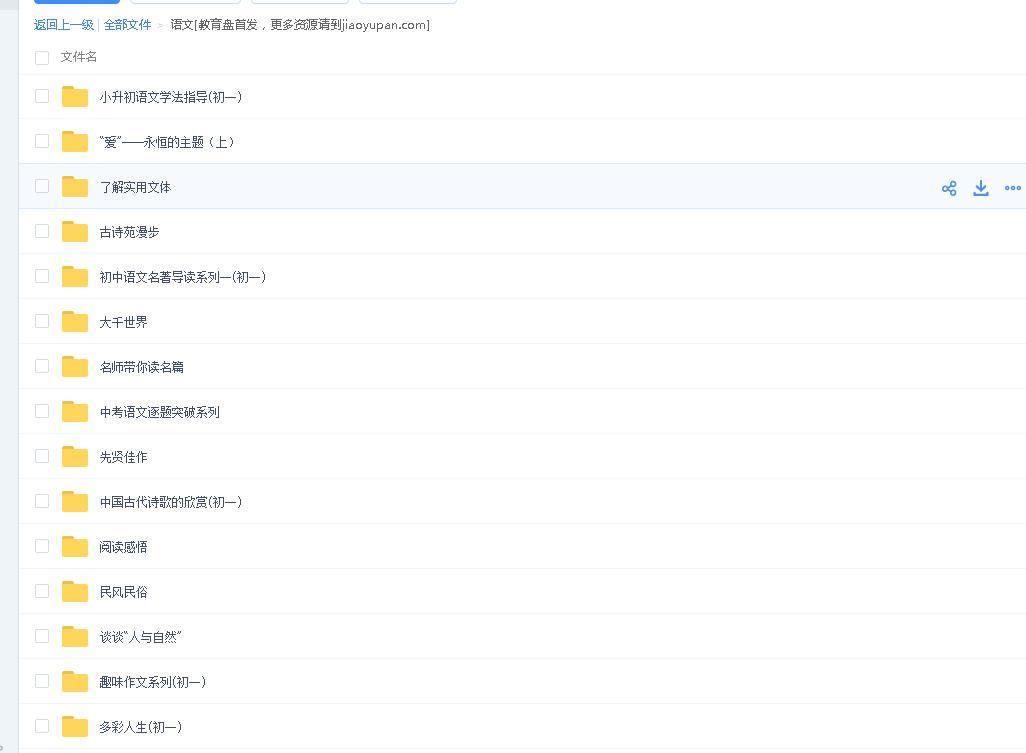Open folder name 中国古代诗歌的欣赏(初一)
This screenshot has width=1026, height=753.
(x=171, y=502)
